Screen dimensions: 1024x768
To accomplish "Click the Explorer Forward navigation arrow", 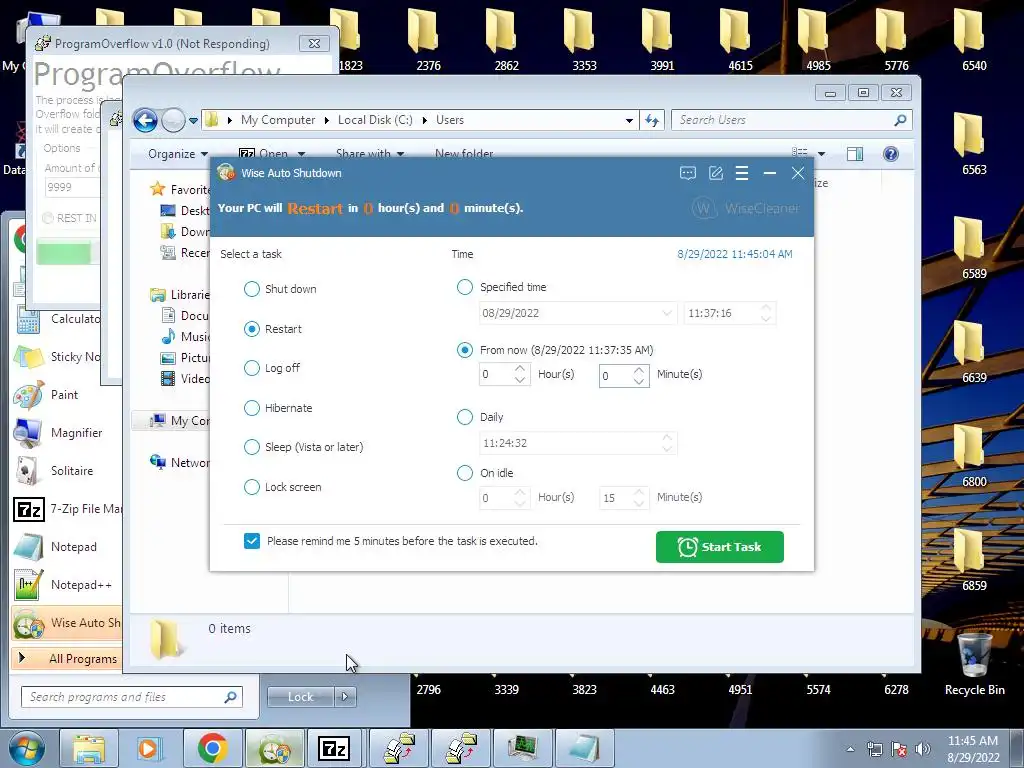I will [x=173, y=120].
